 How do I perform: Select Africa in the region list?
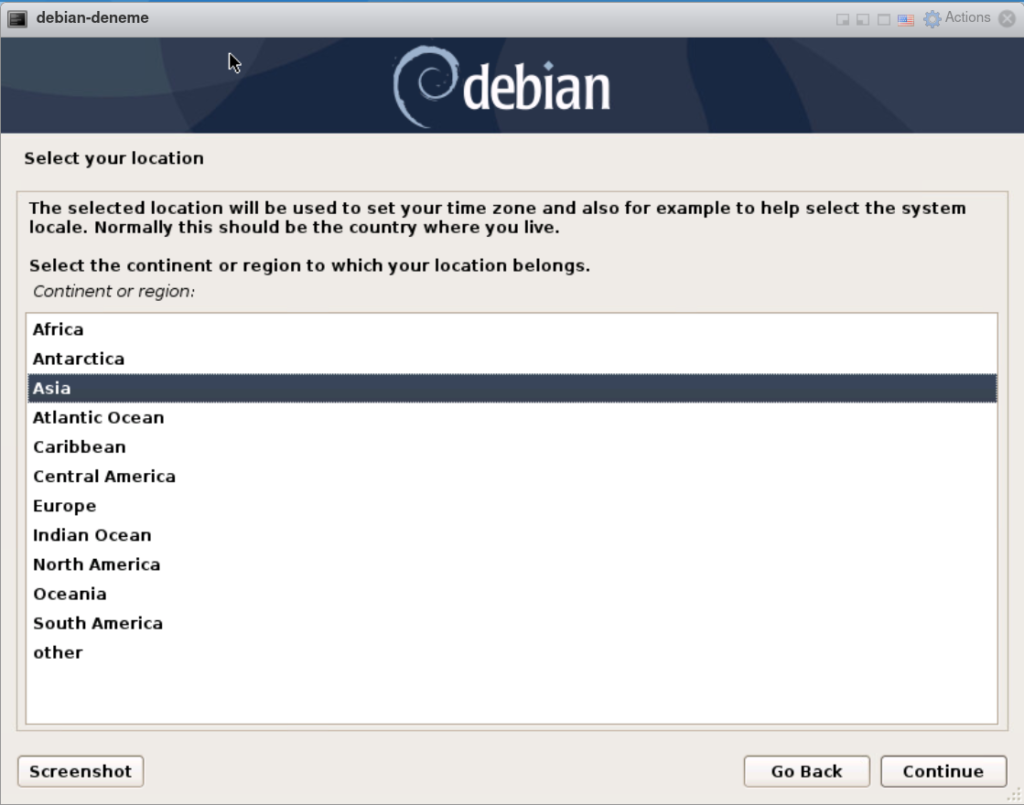(x=512, y=329)
